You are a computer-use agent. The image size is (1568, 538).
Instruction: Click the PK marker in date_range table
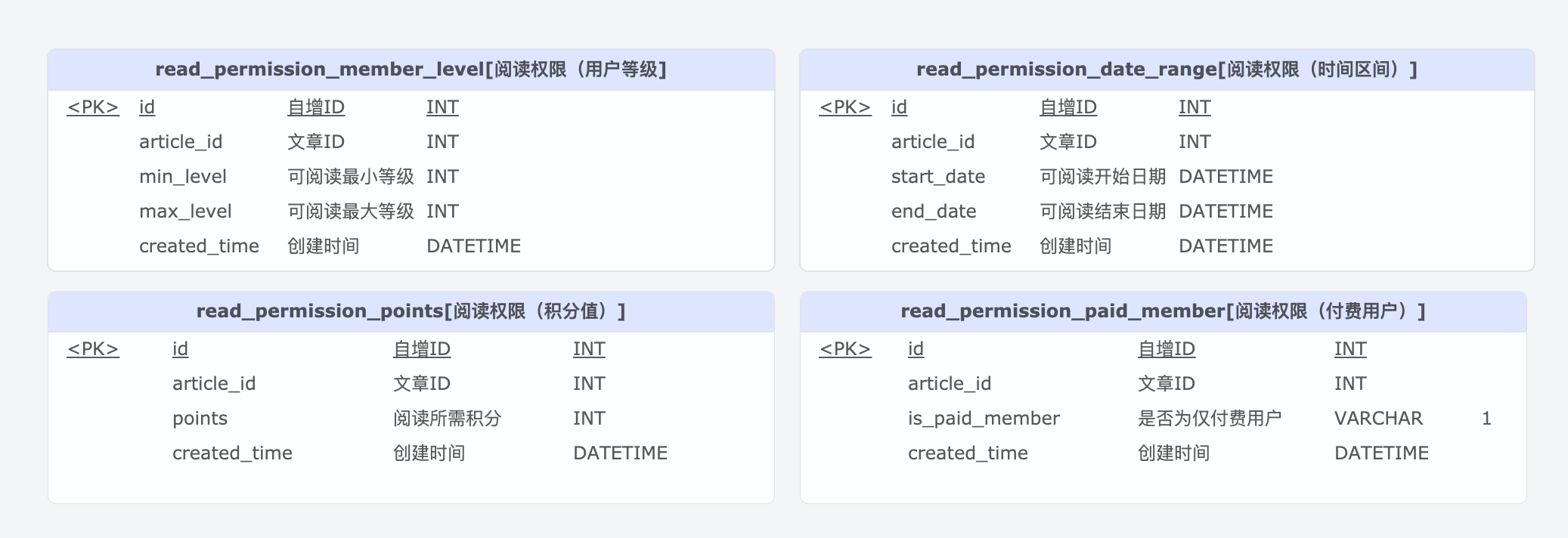click(845, 107)
